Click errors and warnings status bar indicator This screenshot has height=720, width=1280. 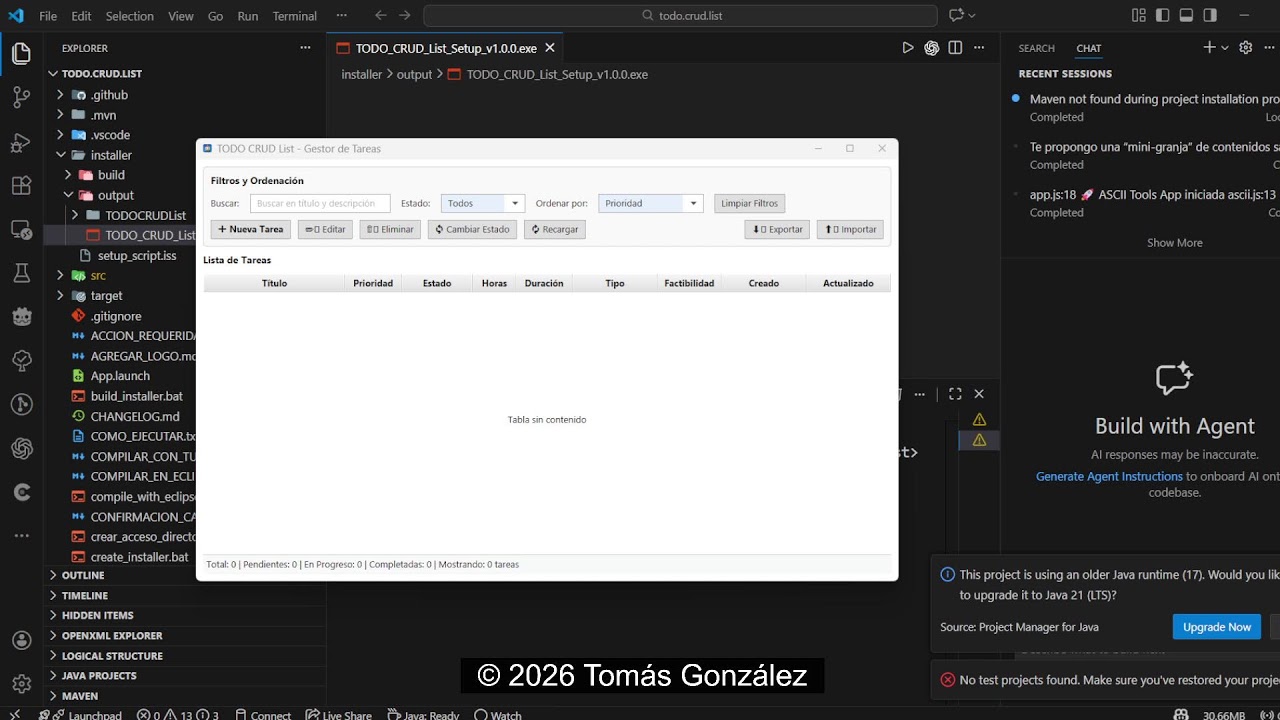pyautogui.click(x=178, y=715)
